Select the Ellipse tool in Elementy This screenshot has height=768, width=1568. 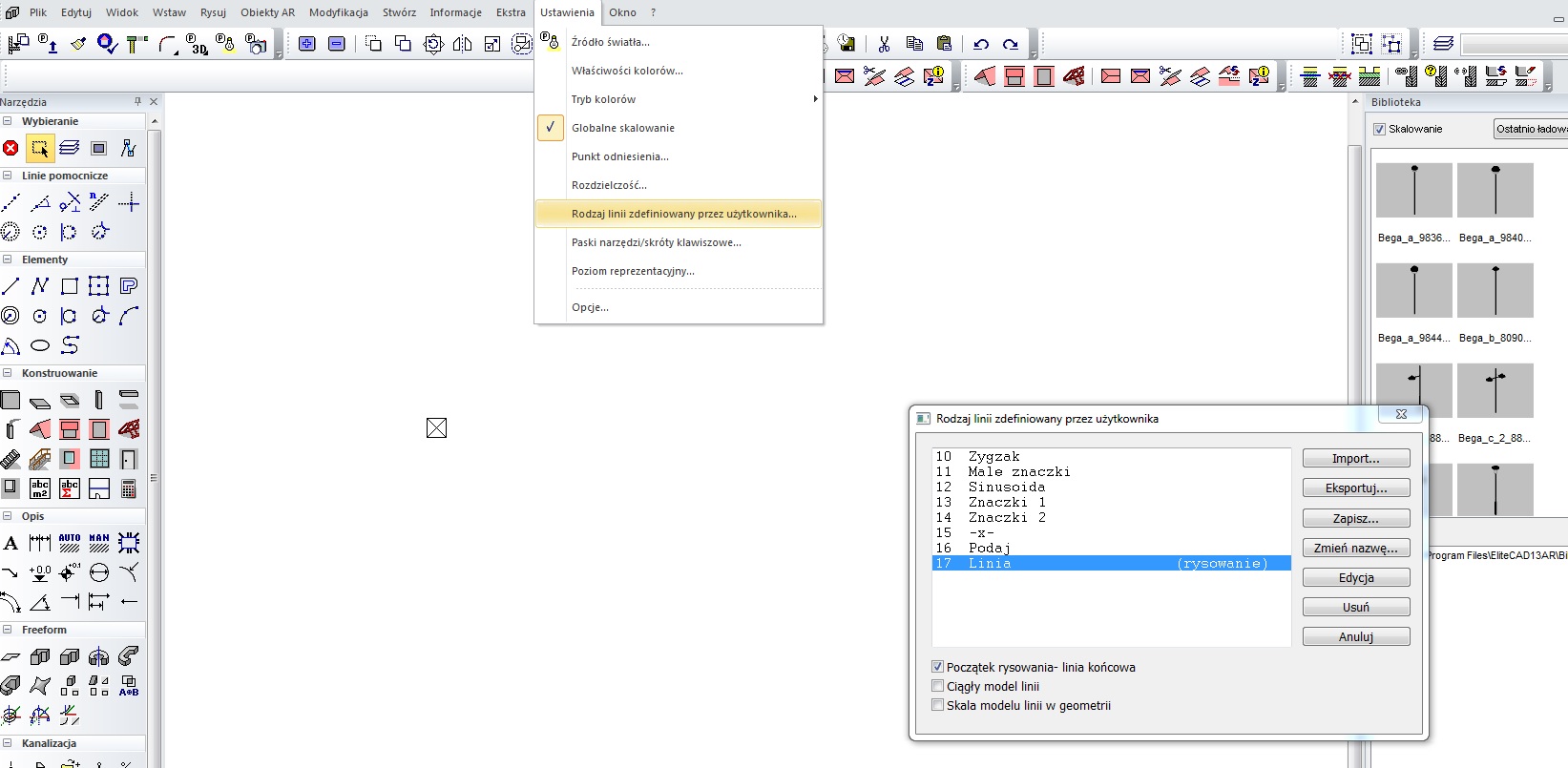[40, 345]
